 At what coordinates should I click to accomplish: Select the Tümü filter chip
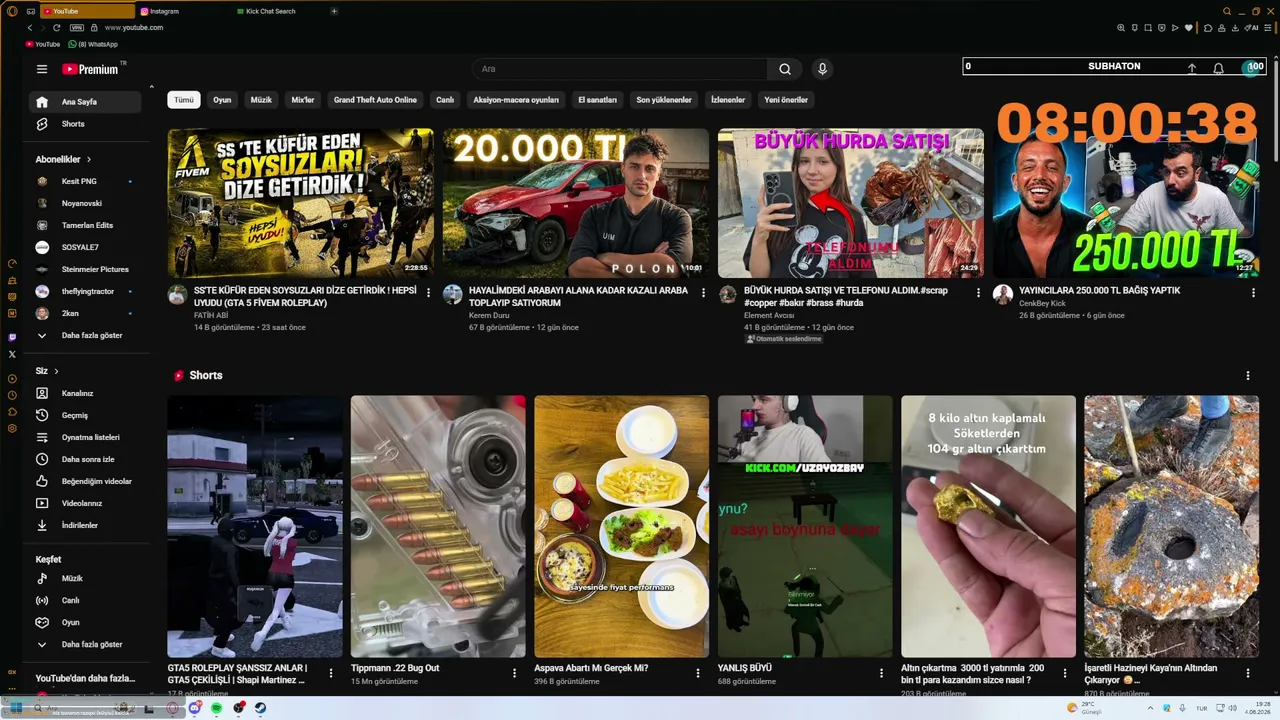(184, 100)
